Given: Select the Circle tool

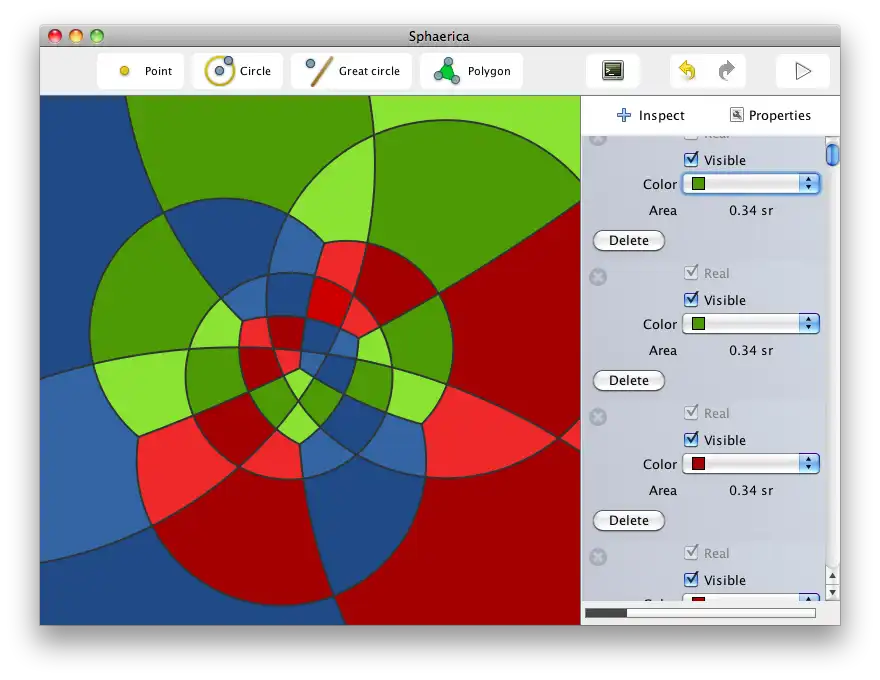Looking at the screenshot, I should click(x=237, y=71).
